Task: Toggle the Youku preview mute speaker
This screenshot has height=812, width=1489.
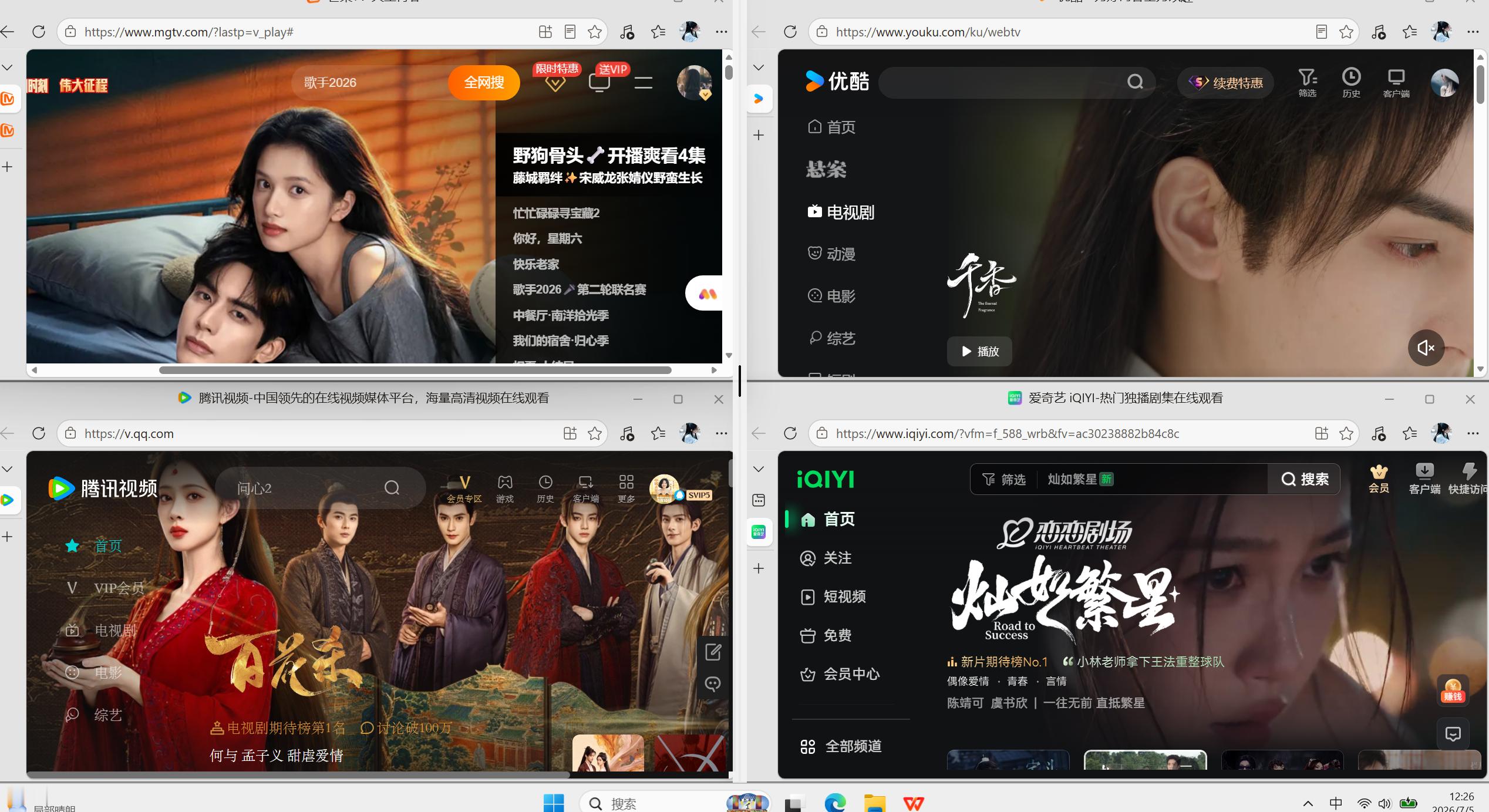Action: pyautogui.click(x=1426, y=348)
